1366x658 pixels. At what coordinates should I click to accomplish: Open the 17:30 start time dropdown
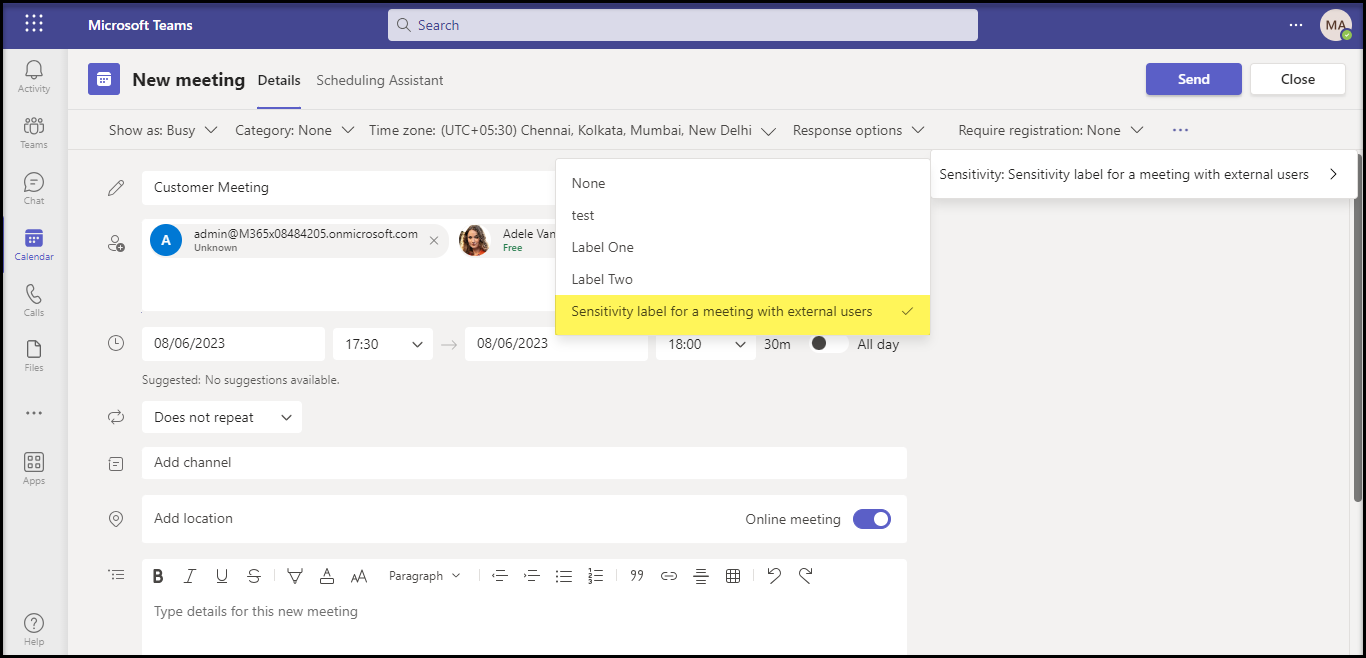(383, 344)
